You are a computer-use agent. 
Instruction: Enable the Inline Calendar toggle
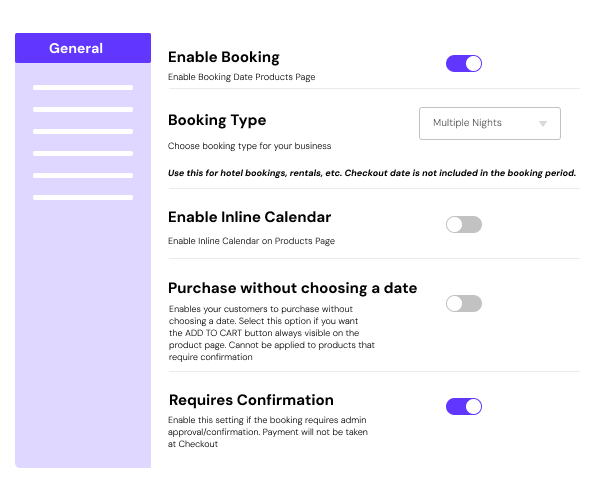coord(464,225)
